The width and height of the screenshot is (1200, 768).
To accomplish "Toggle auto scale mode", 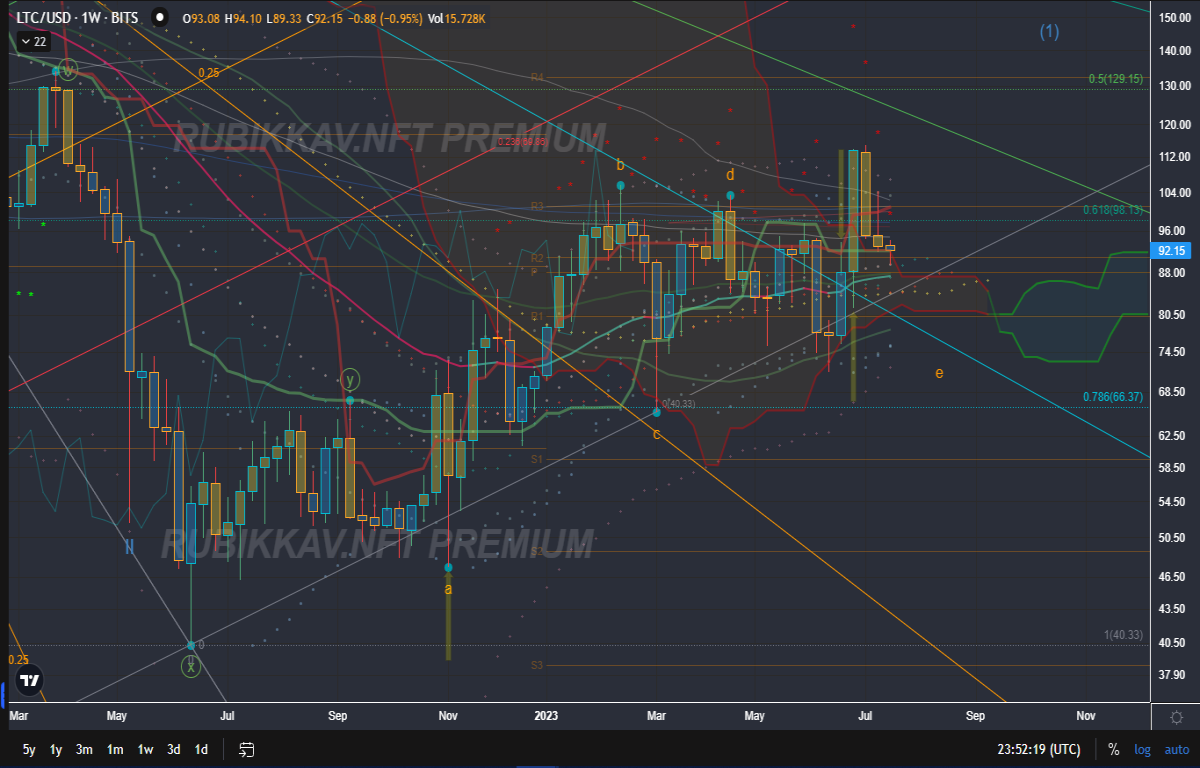I will [1176, 749].
